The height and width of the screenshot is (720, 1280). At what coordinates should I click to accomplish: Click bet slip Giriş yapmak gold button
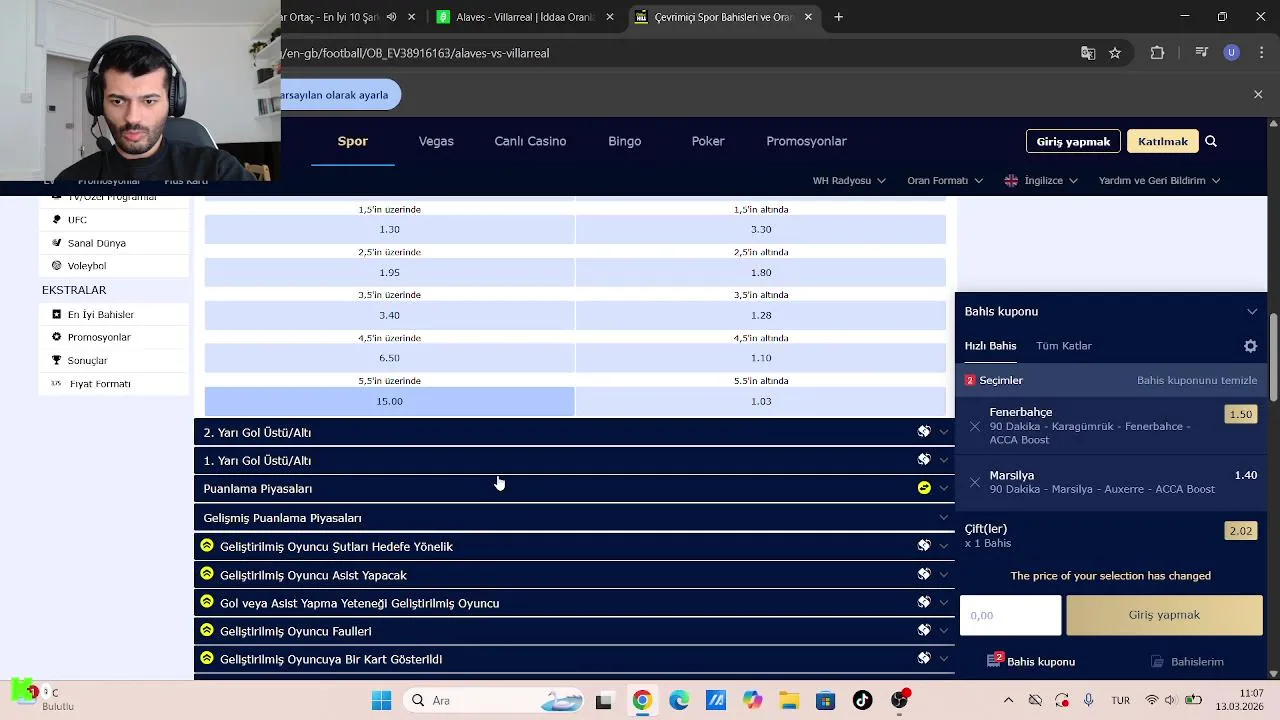pyautogui.click(x=1164, y=615)
